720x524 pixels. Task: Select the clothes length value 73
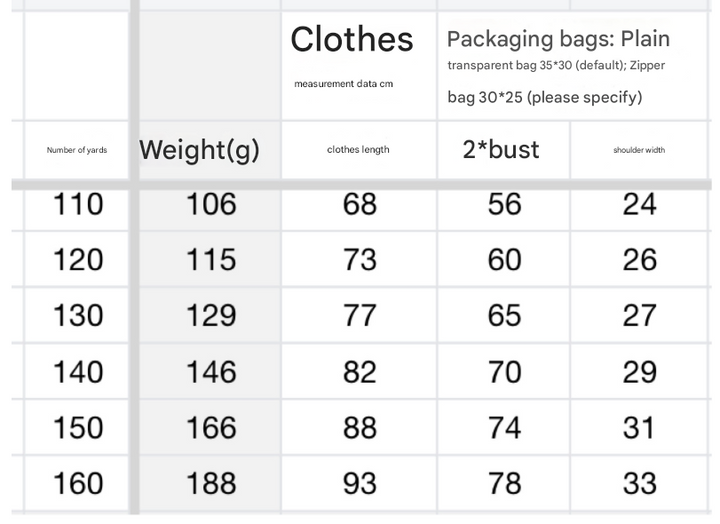coord(359,260)
